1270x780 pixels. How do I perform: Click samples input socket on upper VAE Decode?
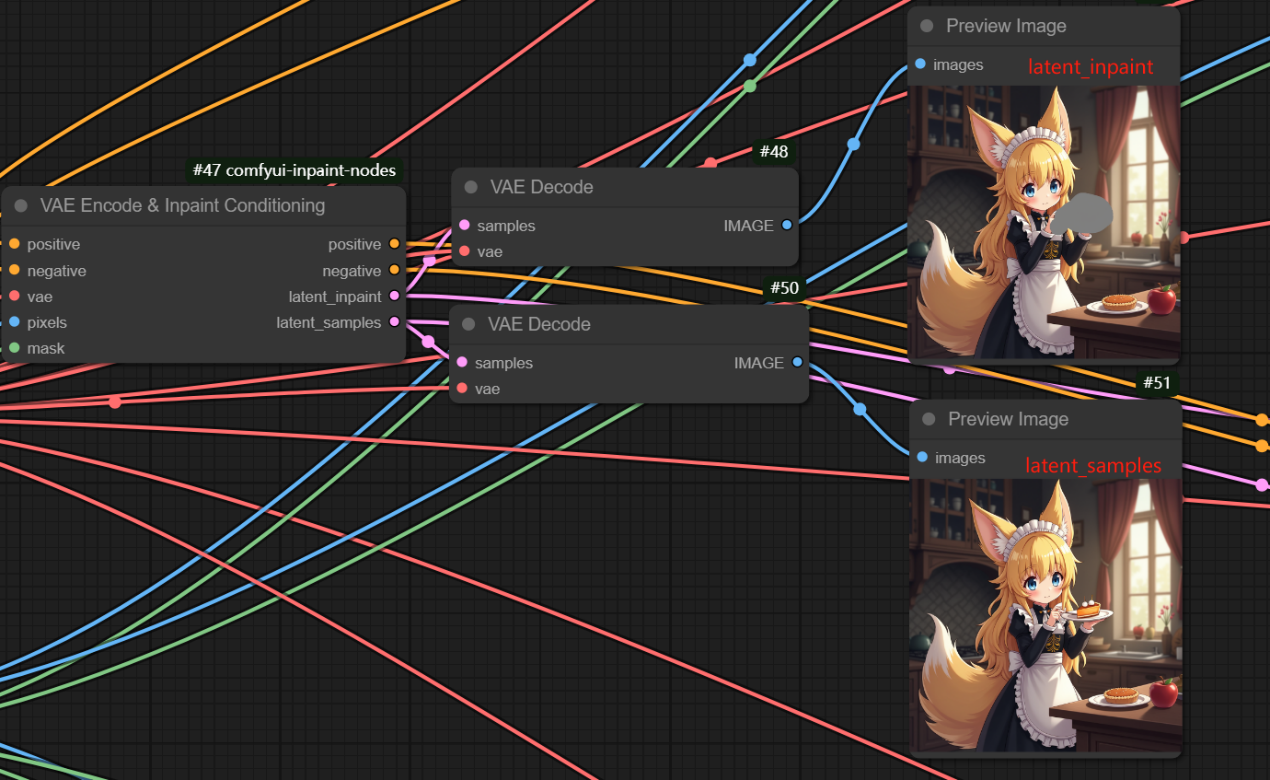464,225
